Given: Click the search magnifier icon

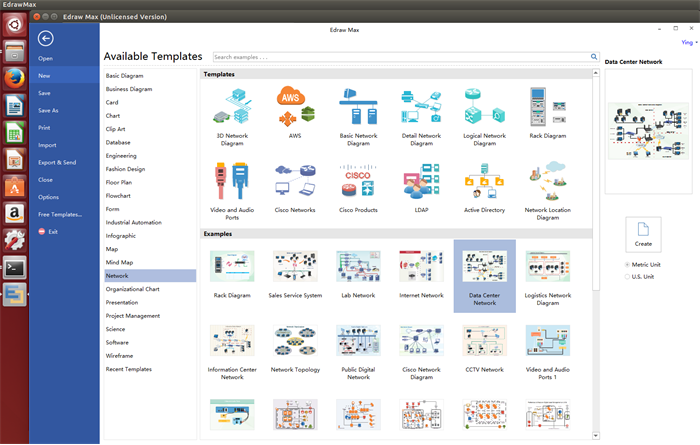Looking at the screenshot, I should click(x=594, y=57).
